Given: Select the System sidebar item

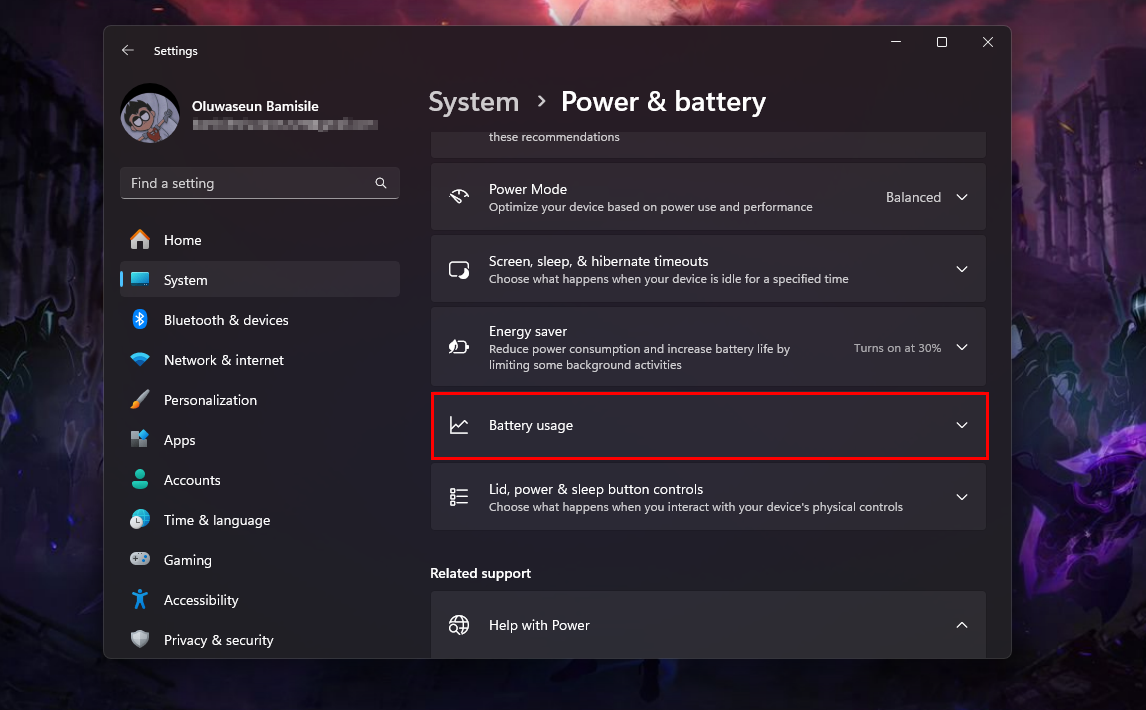Looking at the screenshot, I should click(x=259, y=280).
